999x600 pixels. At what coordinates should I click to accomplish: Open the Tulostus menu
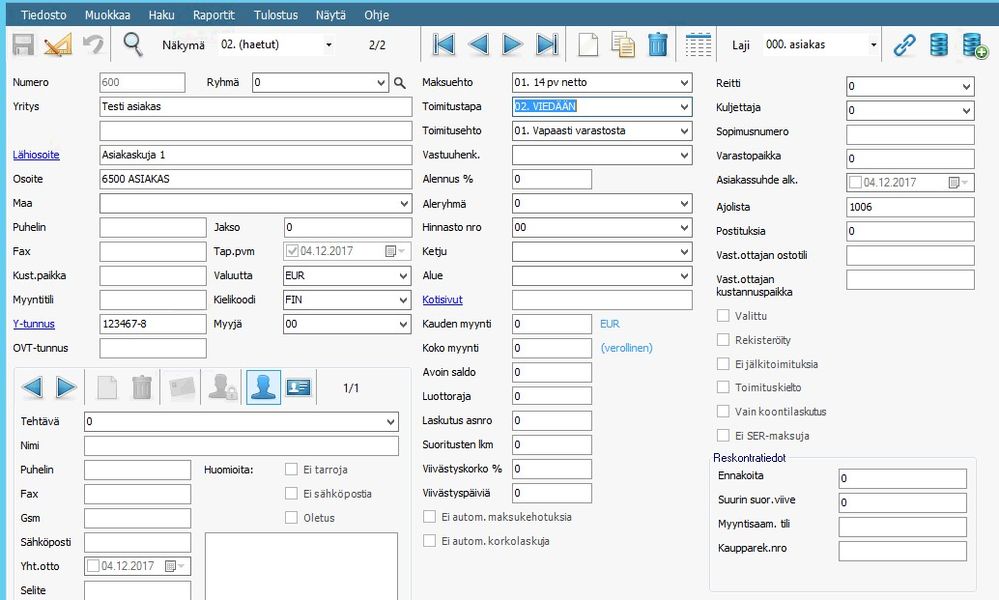tap(275, 15)
